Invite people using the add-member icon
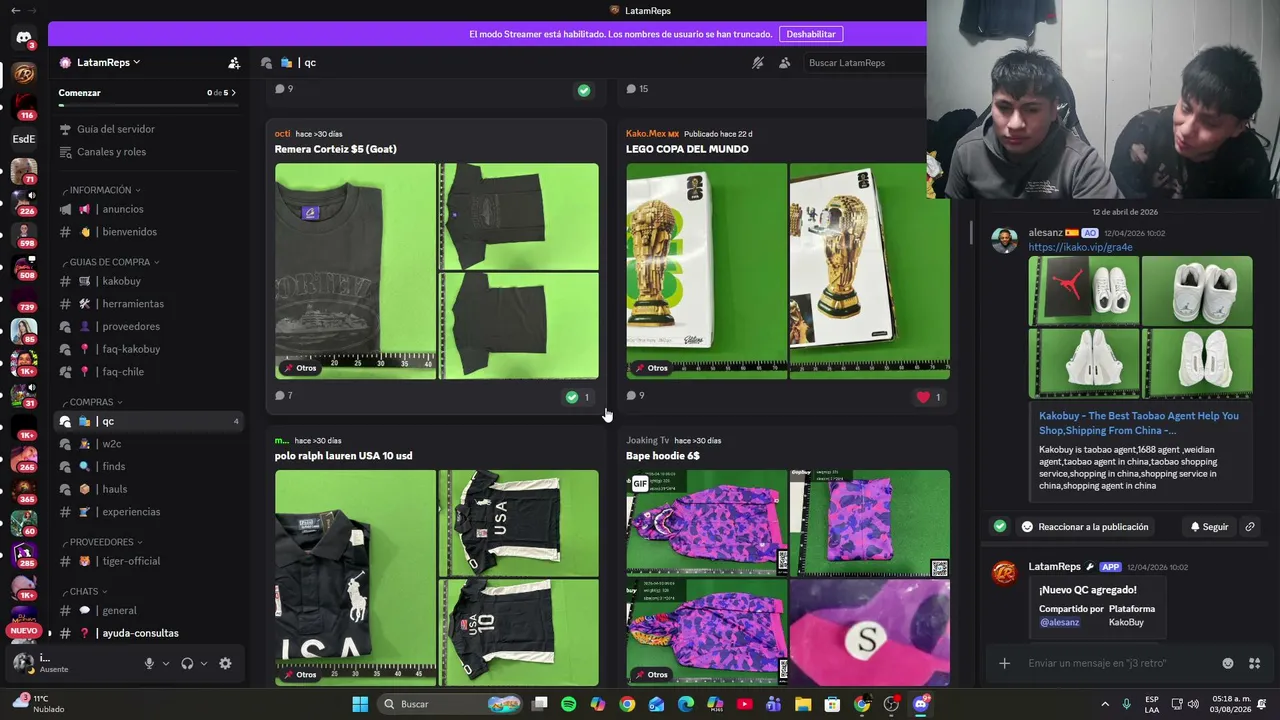The height and width of the screenshot is (720, 1280). (x=234, y=62)
